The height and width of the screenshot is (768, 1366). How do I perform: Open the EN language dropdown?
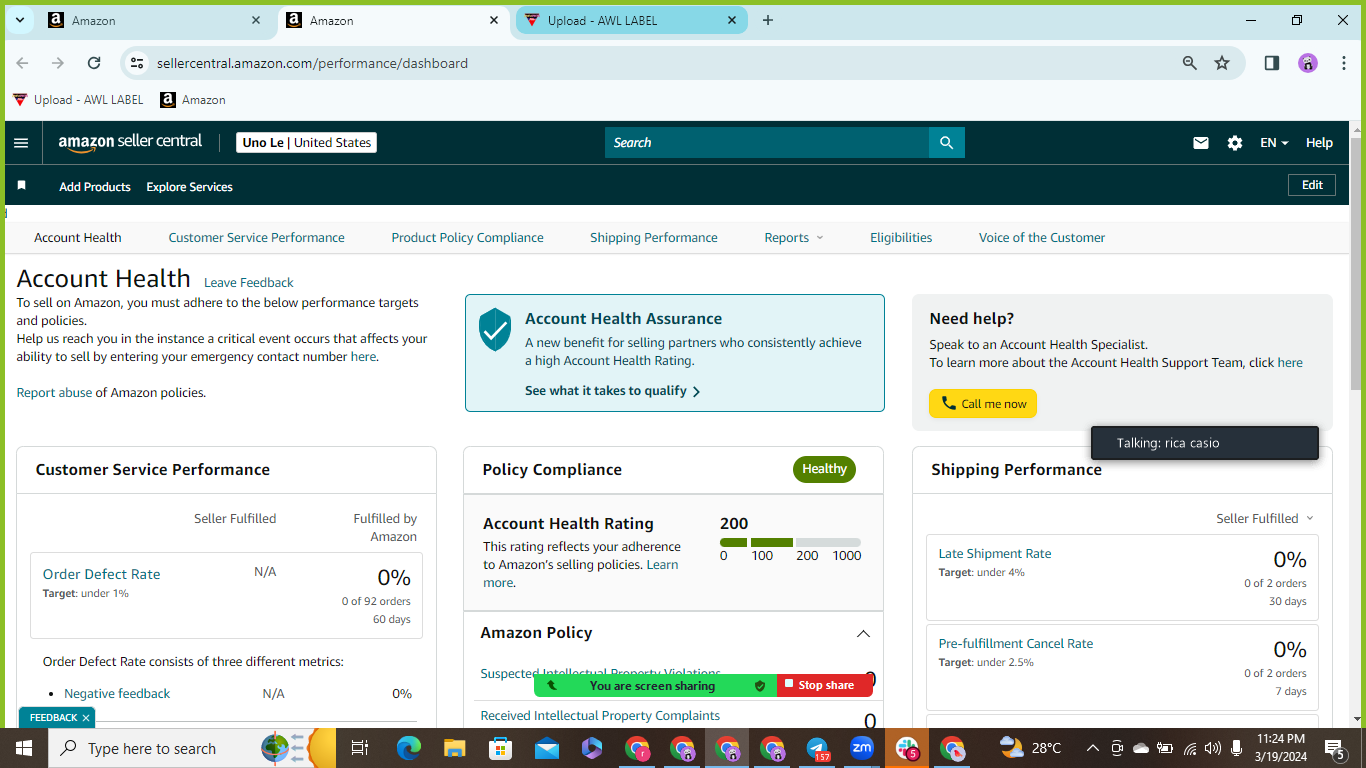(x=1274, y=143)
